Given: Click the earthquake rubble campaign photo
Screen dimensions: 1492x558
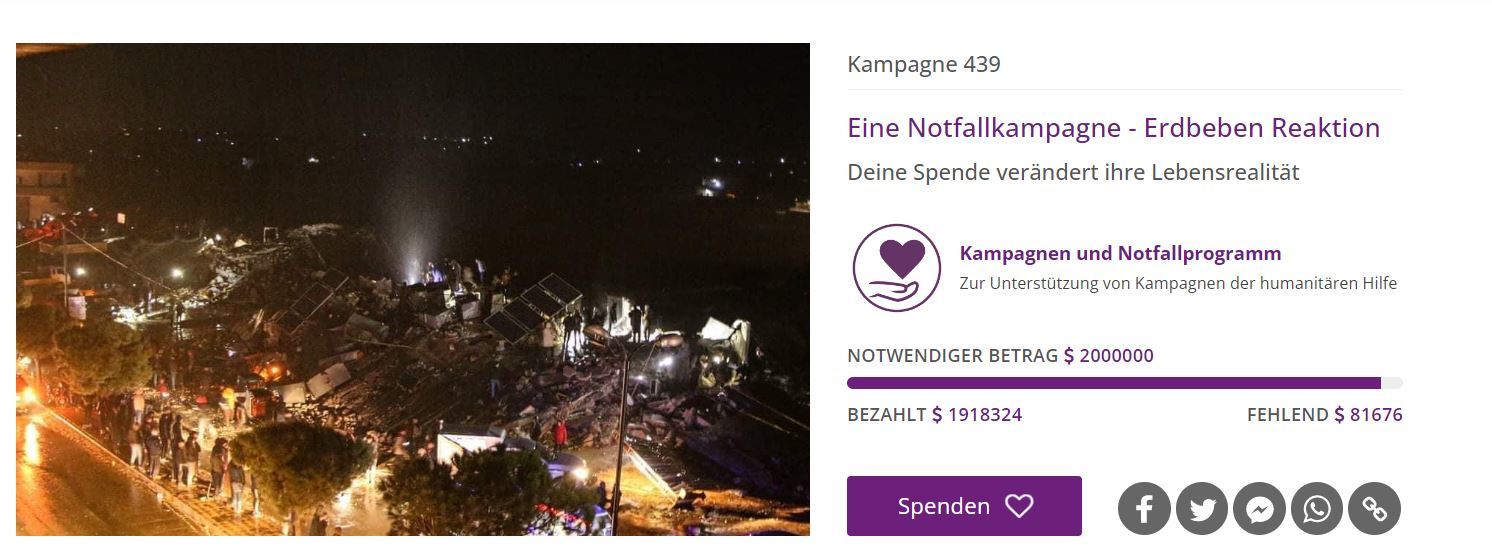Looking at the screenshot, I should (413, 289).
